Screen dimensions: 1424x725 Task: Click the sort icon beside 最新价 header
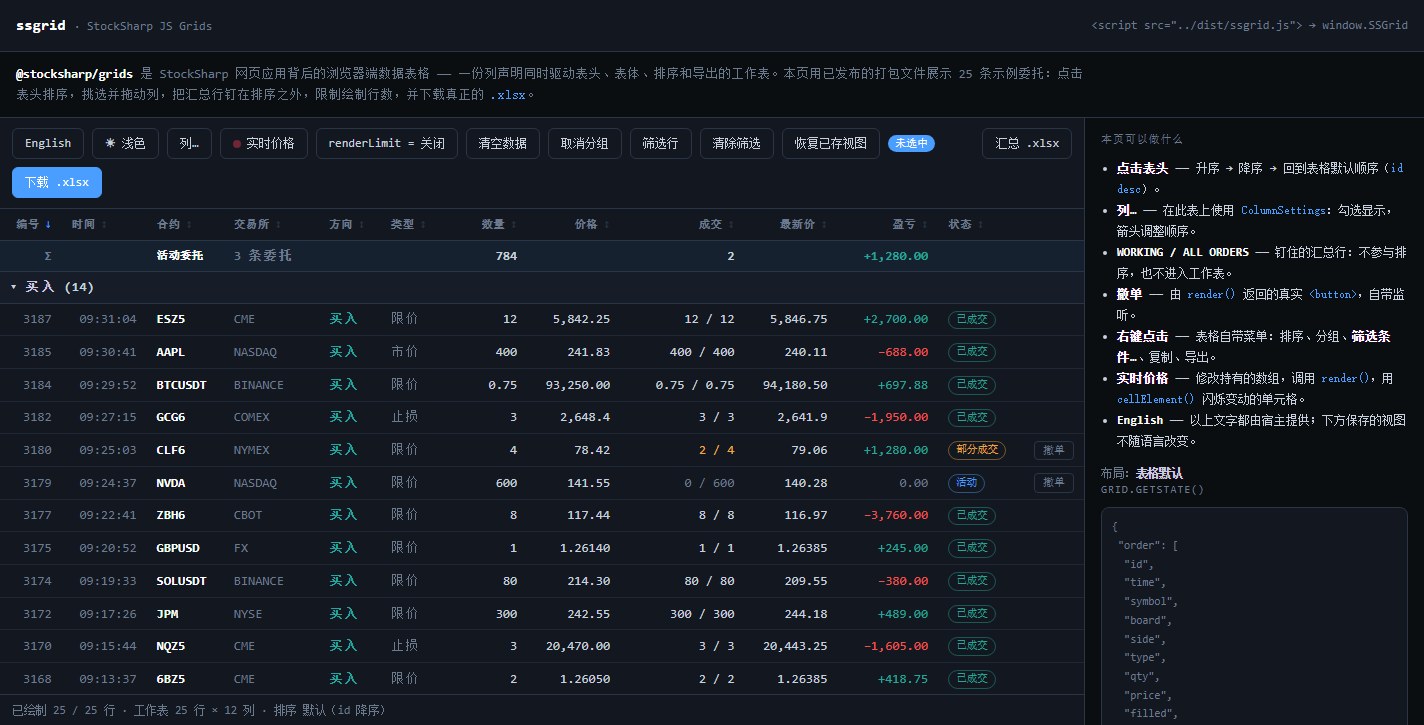(824, 225)
